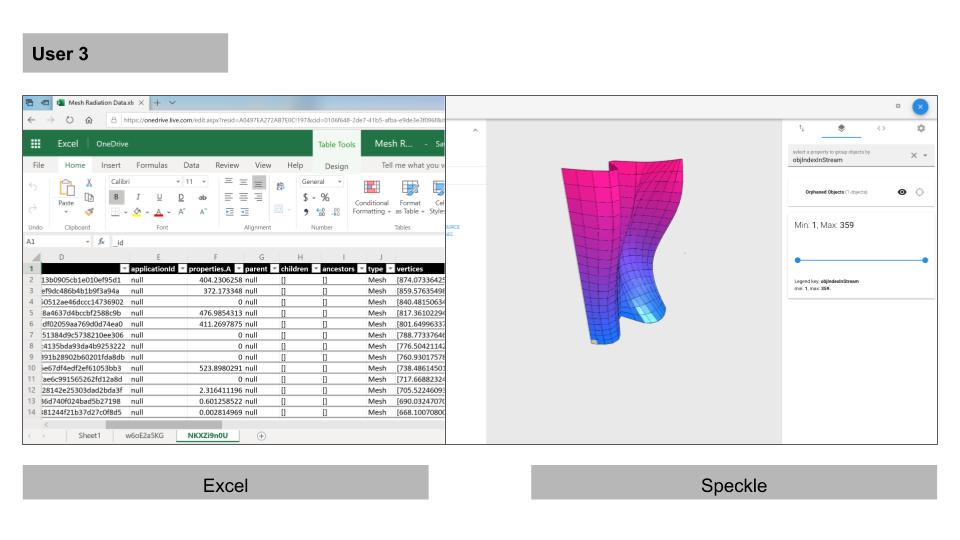The height and width of the screenshot is (540, 960).
Task: Expand the group-by property dropdown arrow
Action: point(925,156)
